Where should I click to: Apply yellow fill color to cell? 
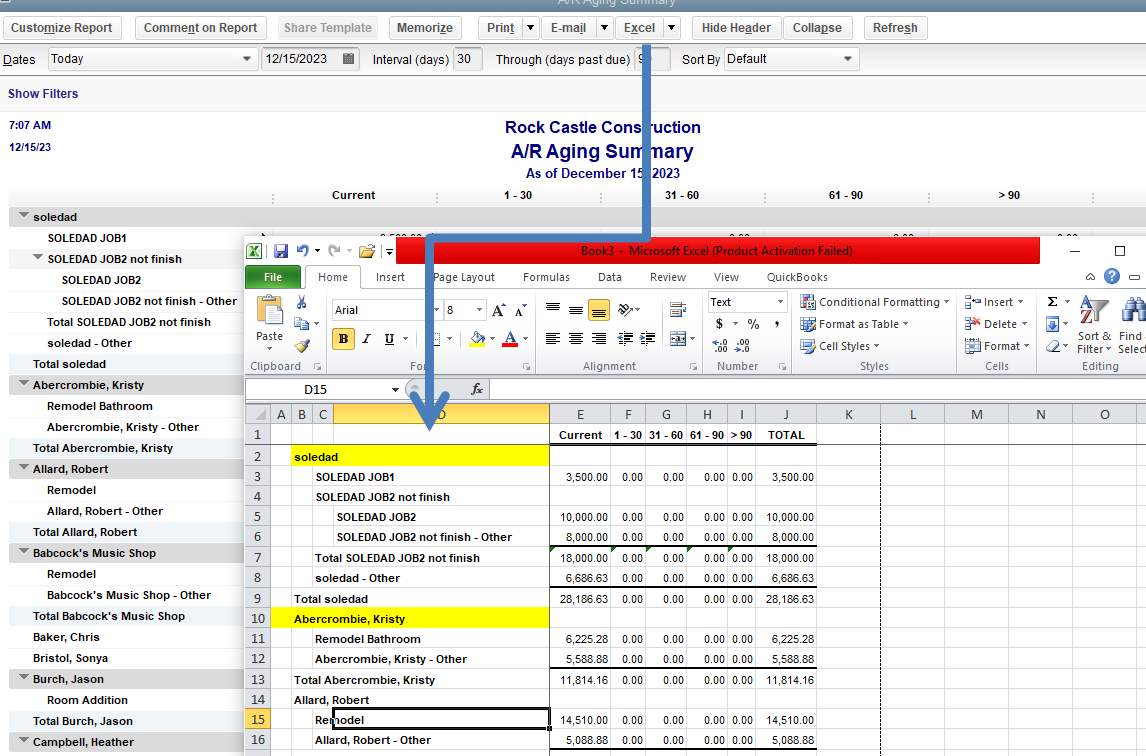[x=477, y=339]
